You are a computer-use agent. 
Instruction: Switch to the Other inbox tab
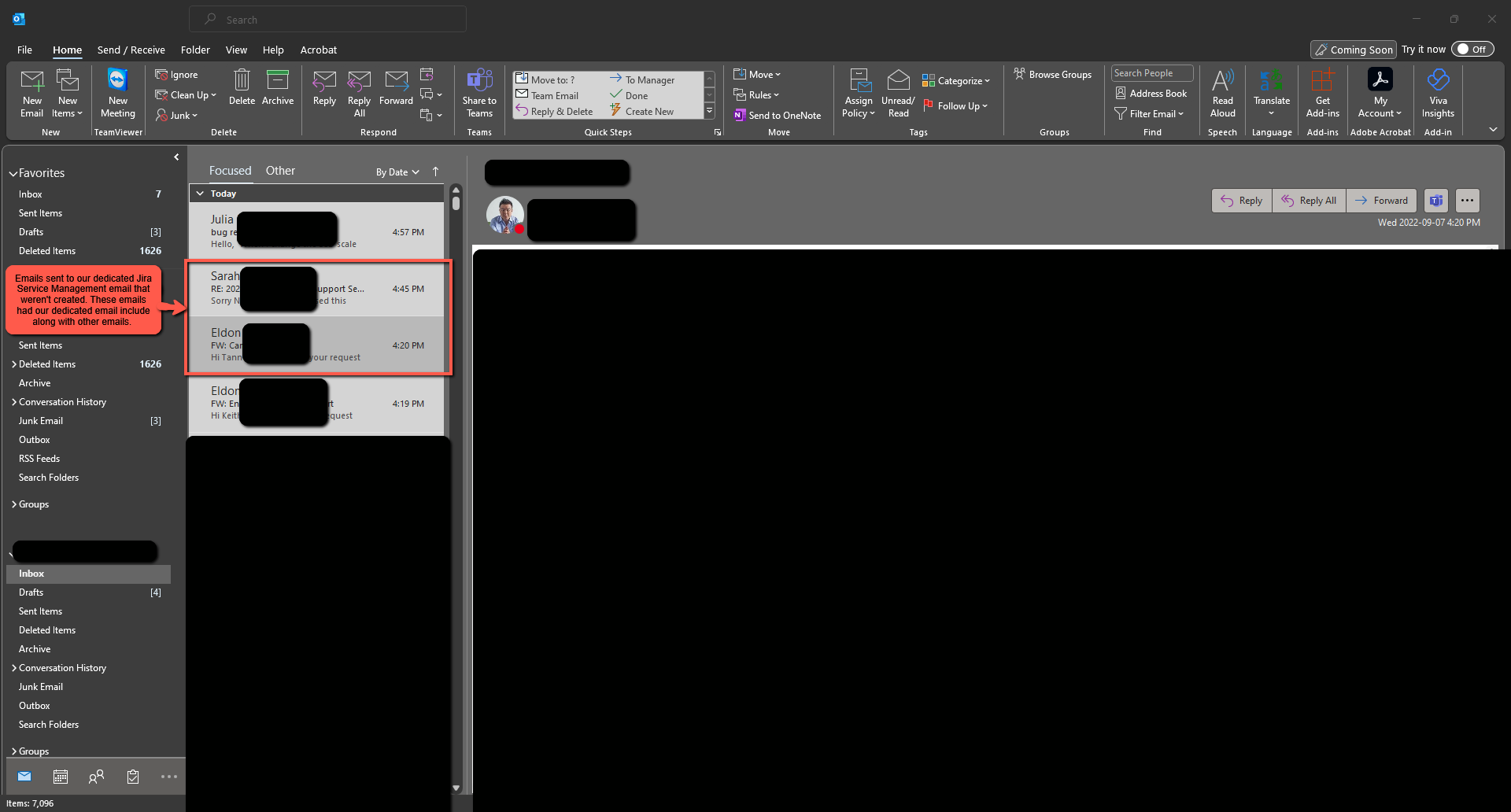pos(280,171)
